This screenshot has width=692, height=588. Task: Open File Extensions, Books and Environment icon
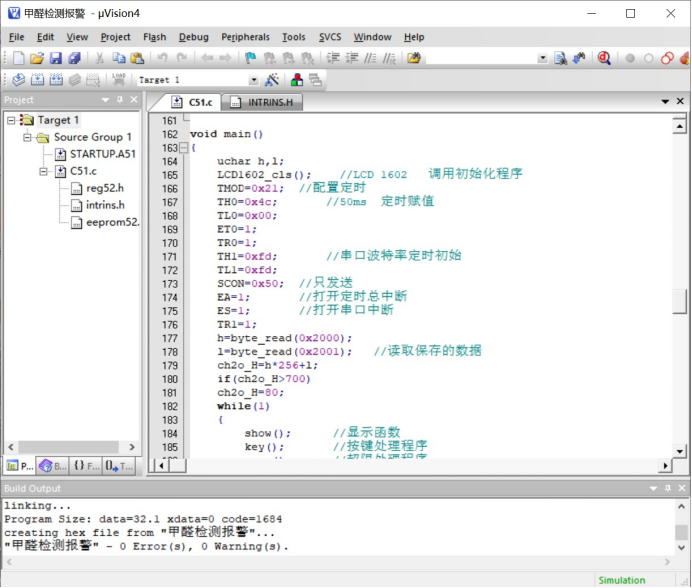(x=297, y=80)
